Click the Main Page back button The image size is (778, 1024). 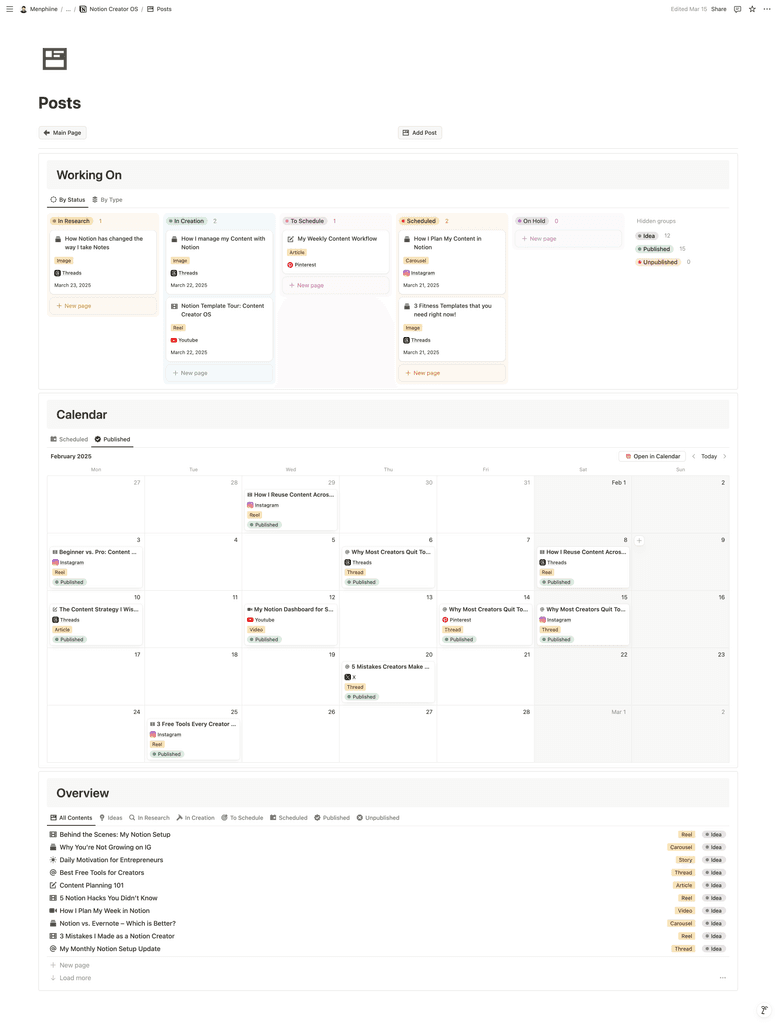62,133
